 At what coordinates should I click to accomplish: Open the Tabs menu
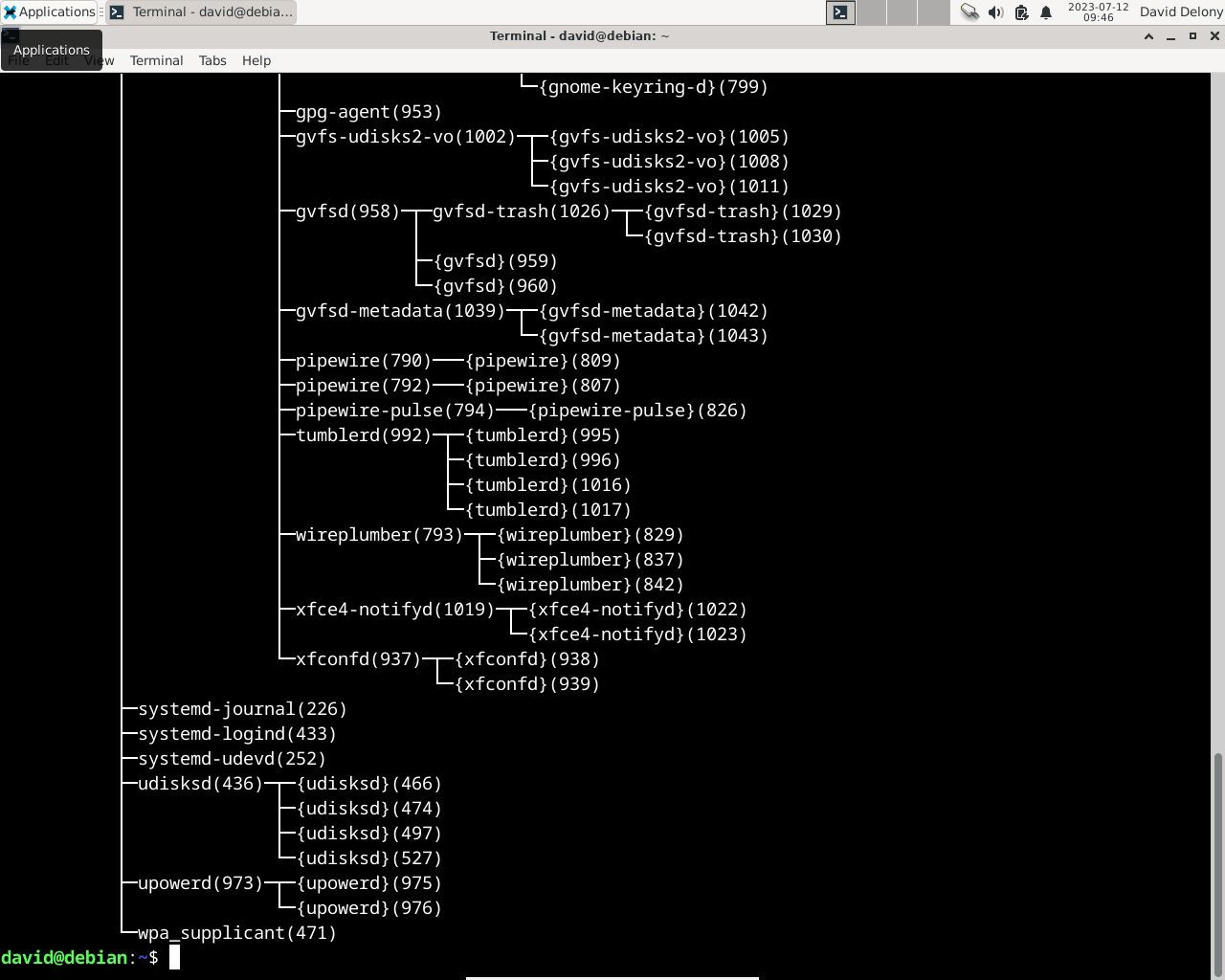pyautogui.click(x=212, y=60)
